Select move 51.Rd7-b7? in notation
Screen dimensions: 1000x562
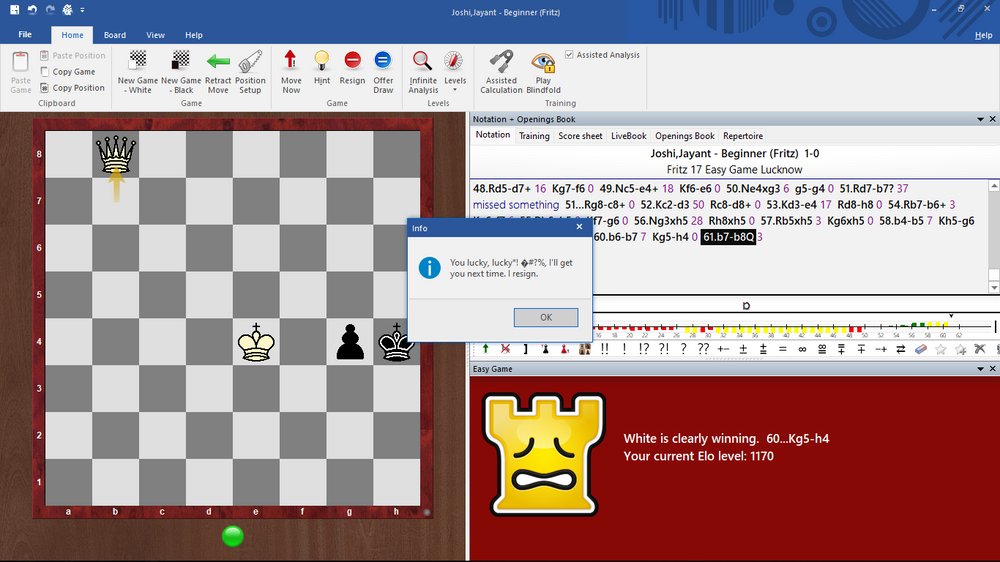click(x=867, y=189)
